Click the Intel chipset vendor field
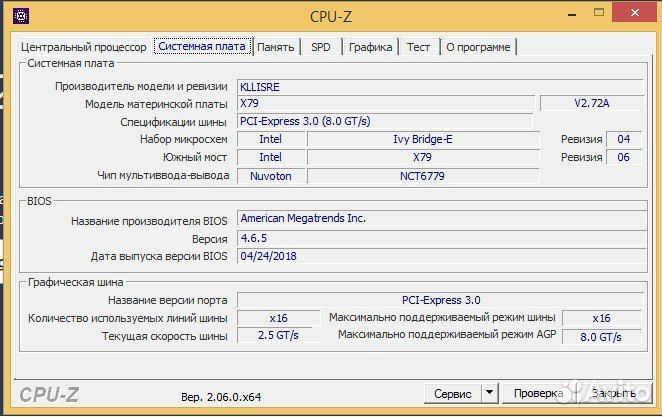Image resolution: width=662 pixels, height=417 pixels. click(x=271, y=139)
